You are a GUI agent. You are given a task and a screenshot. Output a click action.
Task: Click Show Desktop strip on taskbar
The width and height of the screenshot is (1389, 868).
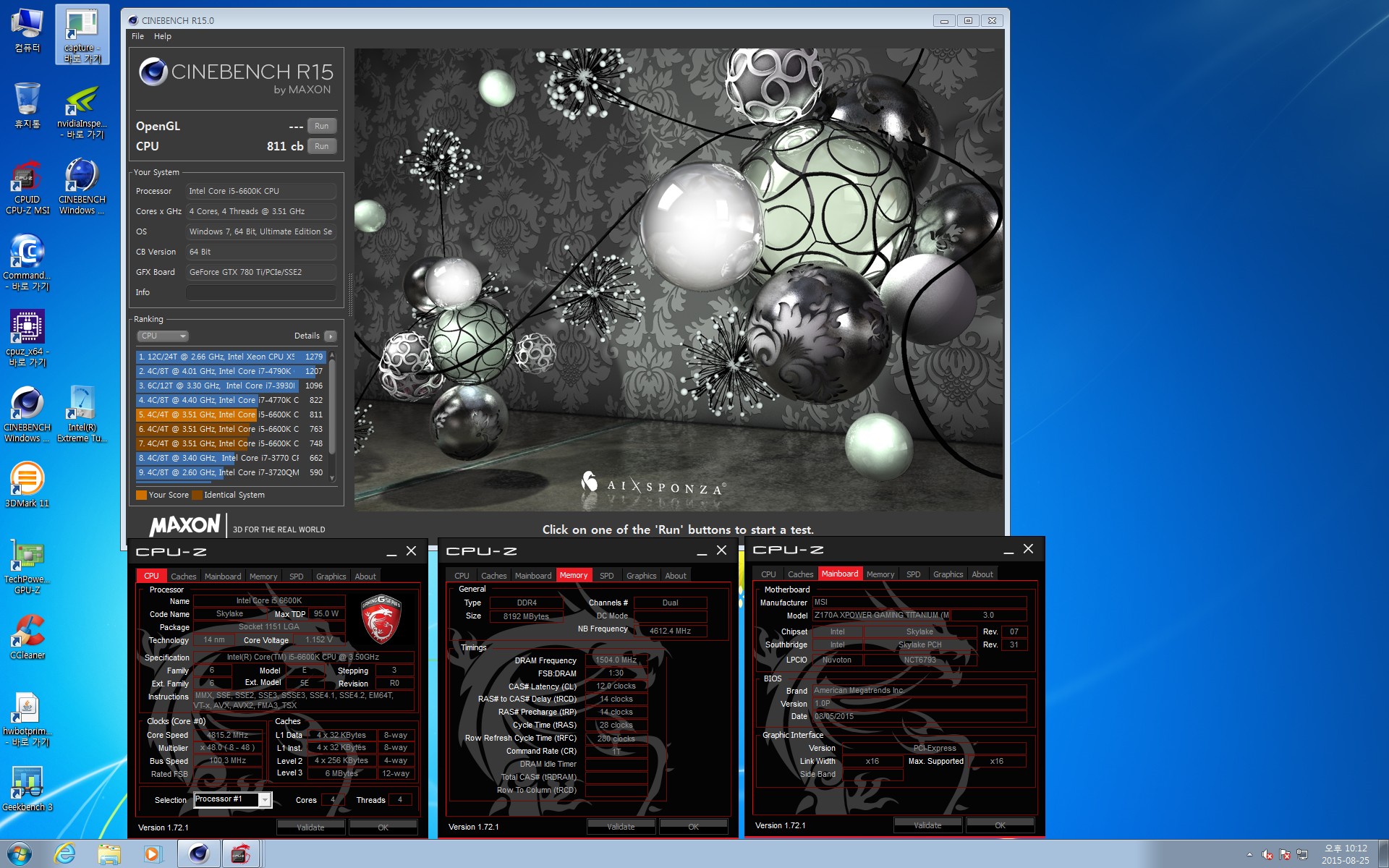pos(1383,854)
